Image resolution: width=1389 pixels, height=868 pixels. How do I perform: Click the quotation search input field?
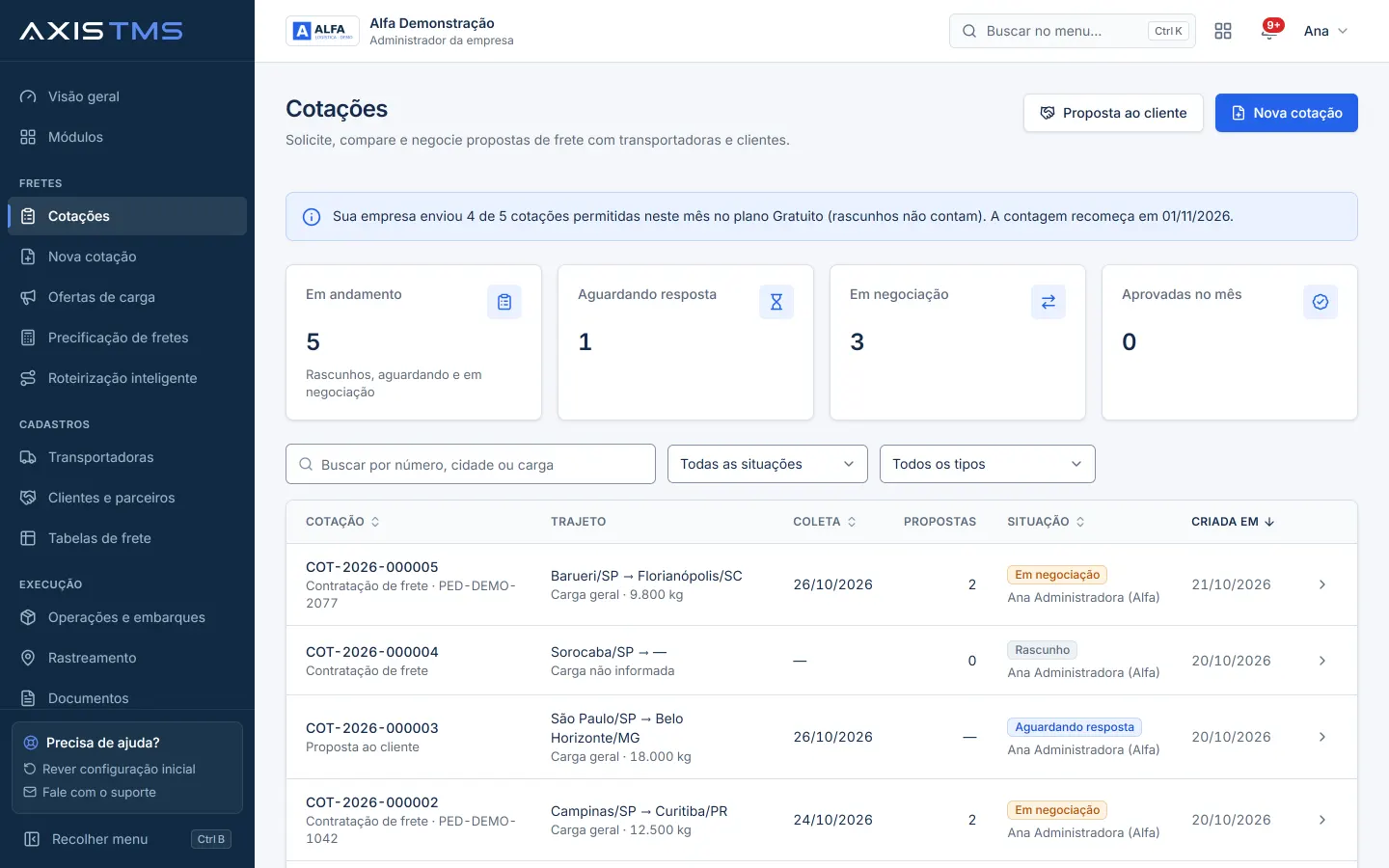pos(471,464)
